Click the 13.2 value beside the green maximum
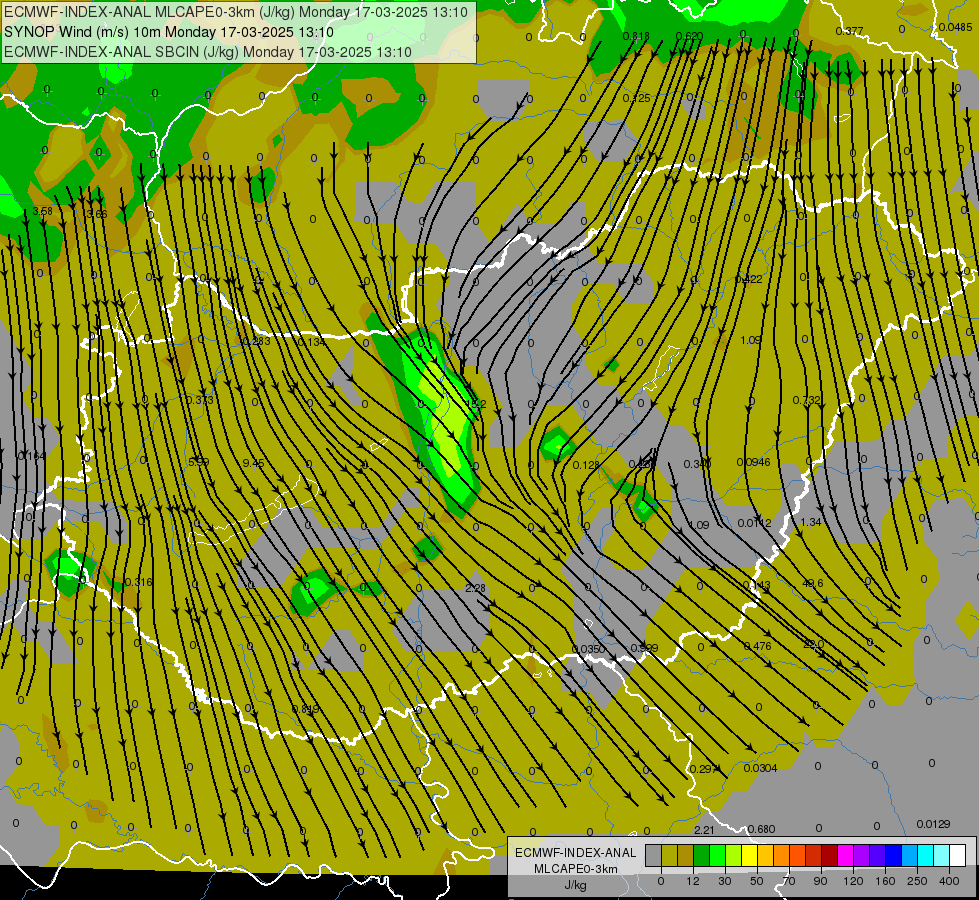Screen dimensions: 979x900 click(476, 404)
